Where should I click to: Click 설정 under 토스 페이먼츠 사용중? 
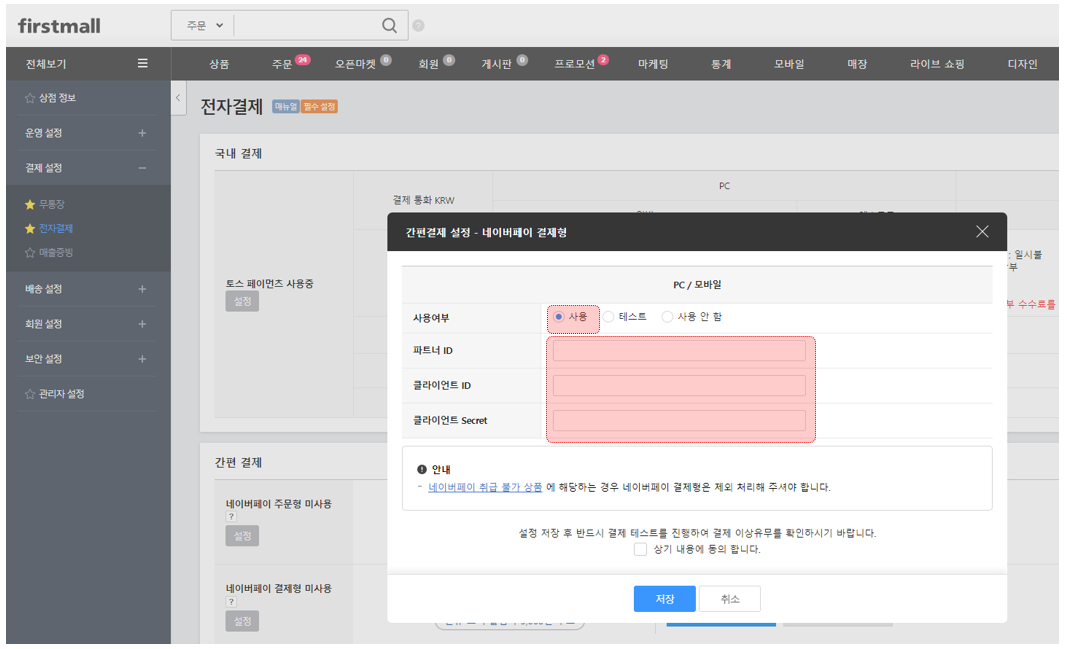pos(242,301)
